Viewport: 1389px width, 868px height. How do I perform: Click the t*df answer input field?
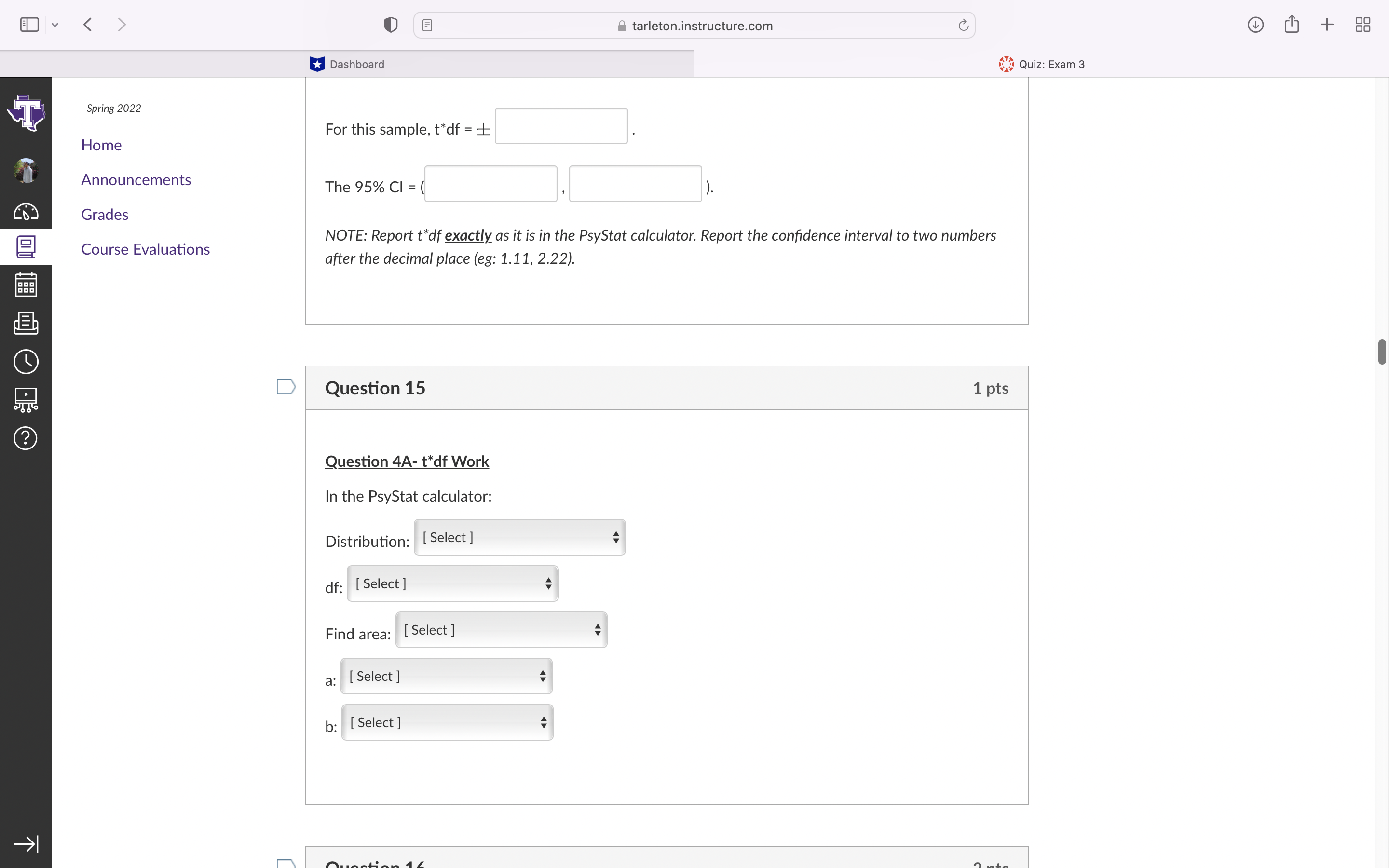[x=561, y=126]
